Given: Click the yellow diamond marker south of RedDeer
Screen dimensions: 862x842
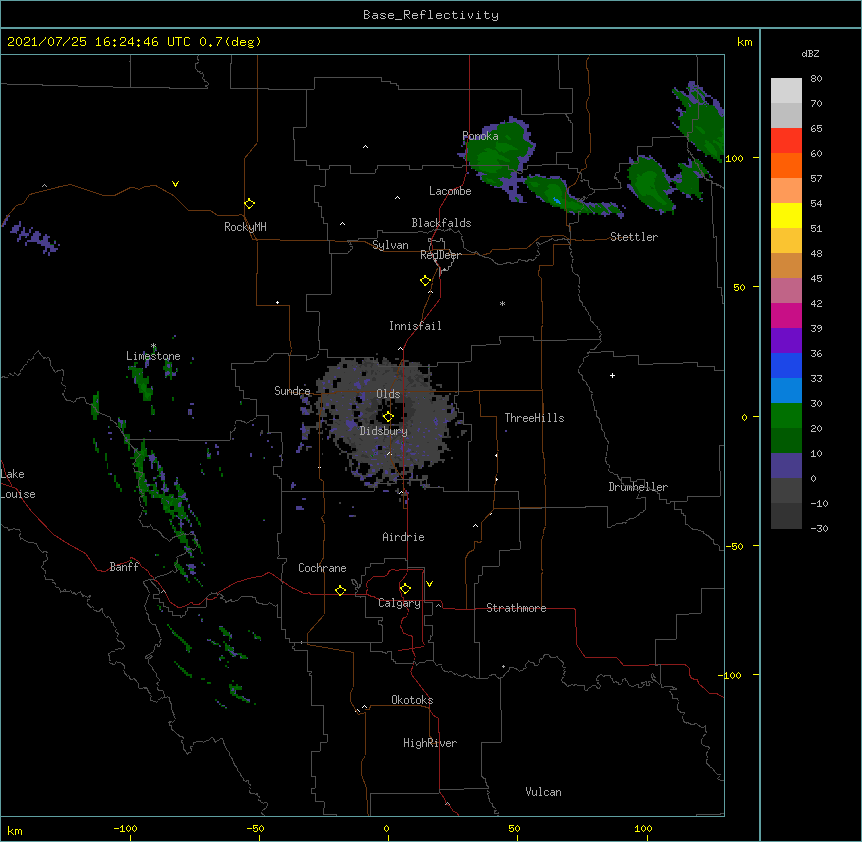Looking at the screenshot, I should (426, 281).
